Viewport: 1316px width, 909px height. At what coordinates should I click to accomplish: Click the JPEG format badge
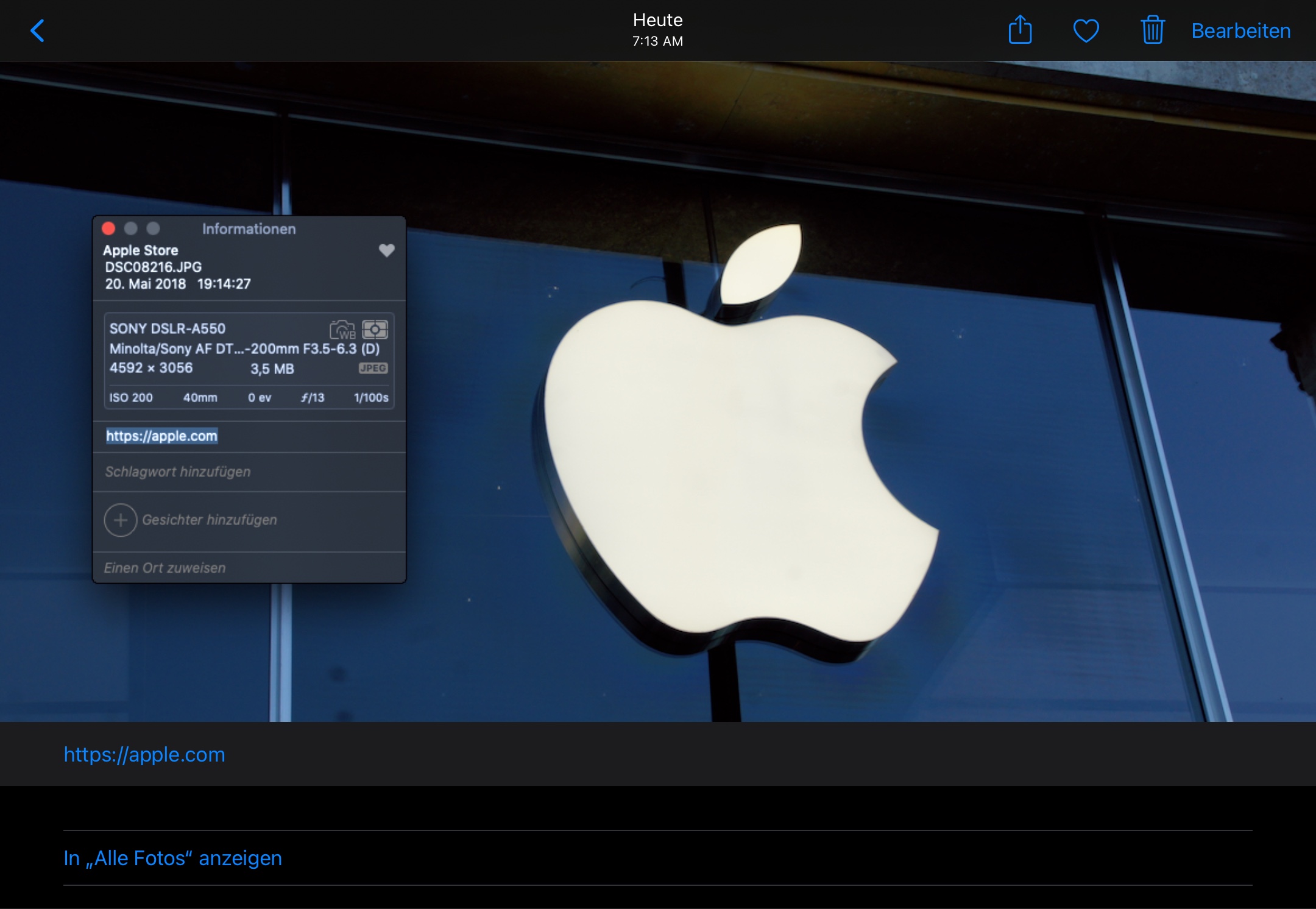tap(373, 368)
